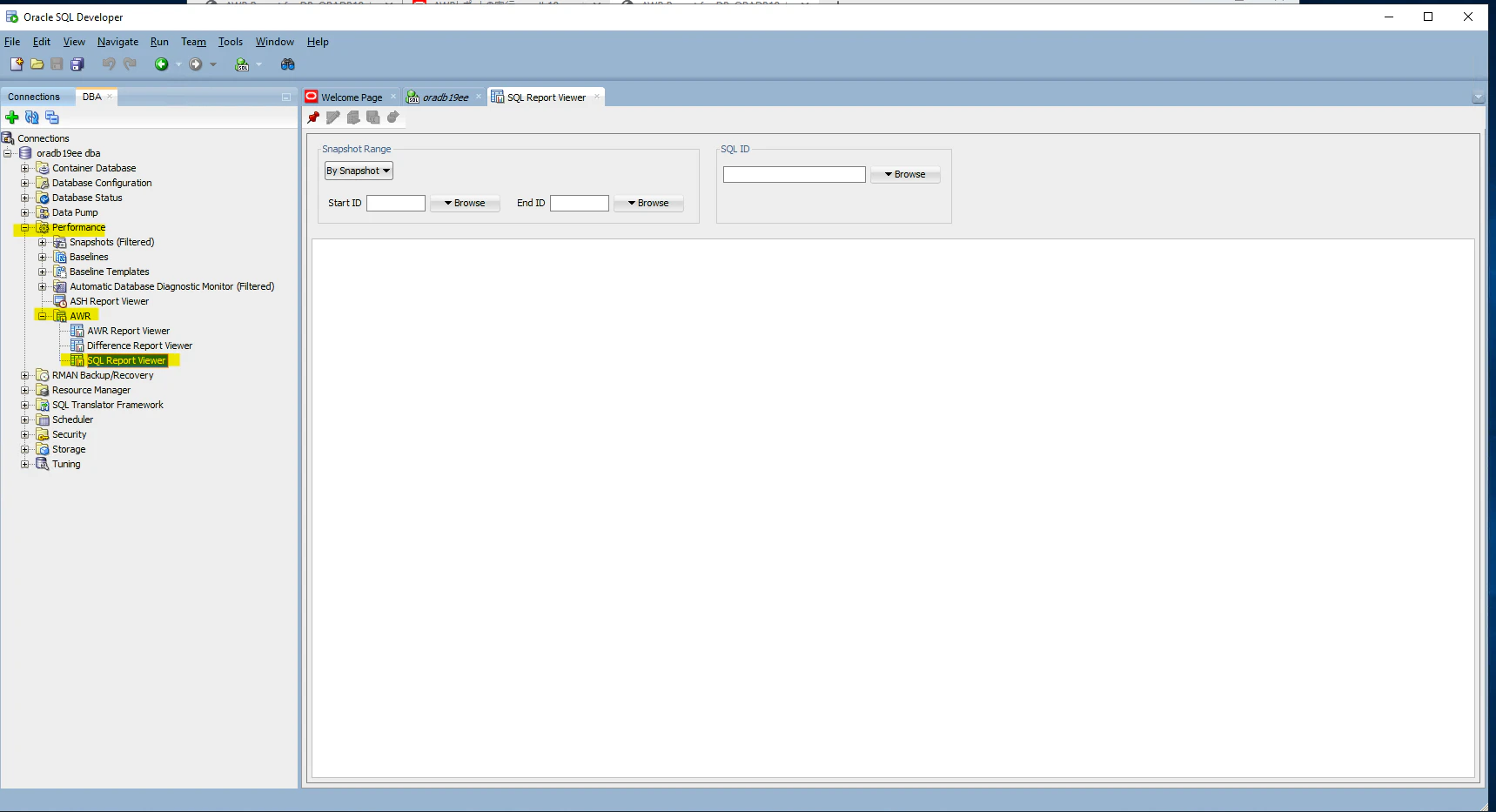Switch to the oradb19ee worksheet tab
The width and height of the screenshot is (1496, 812).
click(446, 97)
